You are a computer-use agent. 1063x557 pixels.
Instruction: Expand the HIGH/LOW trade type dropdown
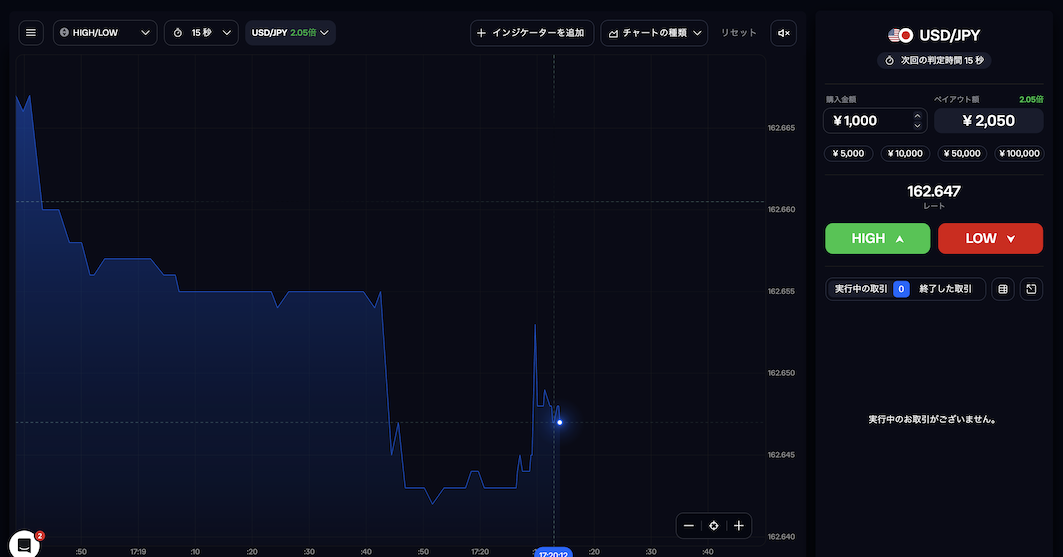105,33
